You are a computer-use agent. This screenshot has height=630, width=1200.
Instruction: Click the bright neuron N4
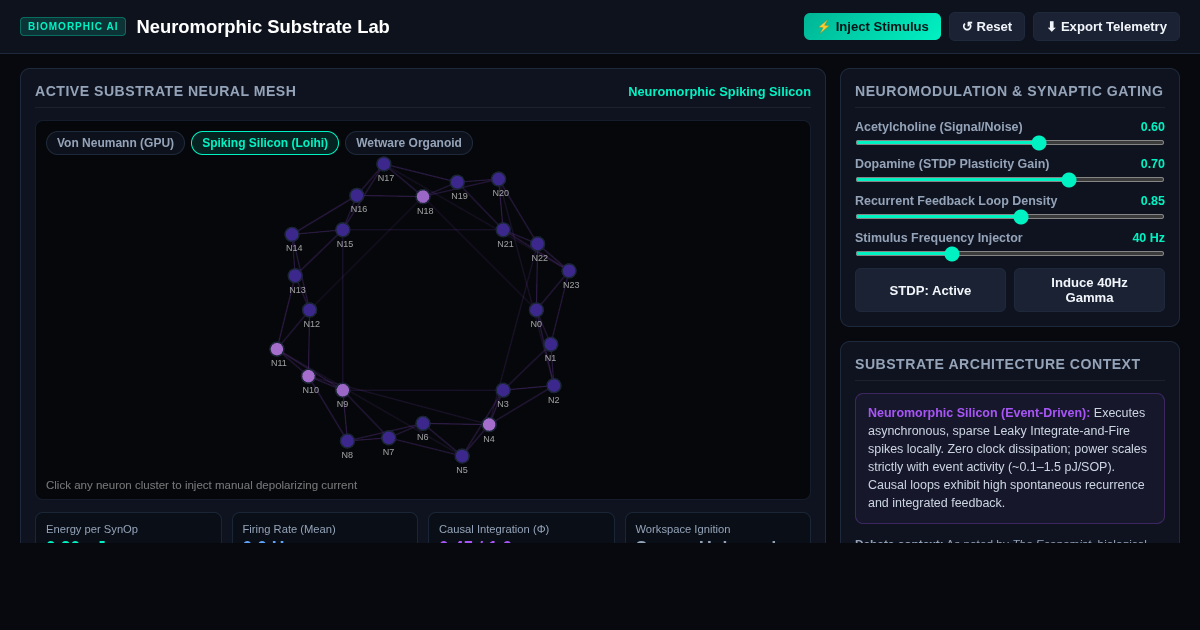point(489,425)
